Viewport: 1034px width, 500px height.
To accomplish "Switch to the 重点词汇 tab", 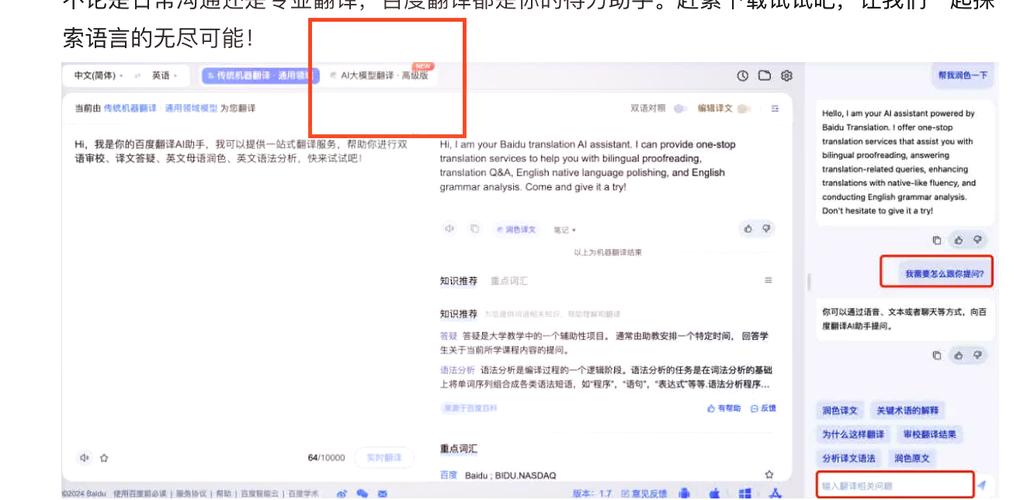I will coord(508,281).
